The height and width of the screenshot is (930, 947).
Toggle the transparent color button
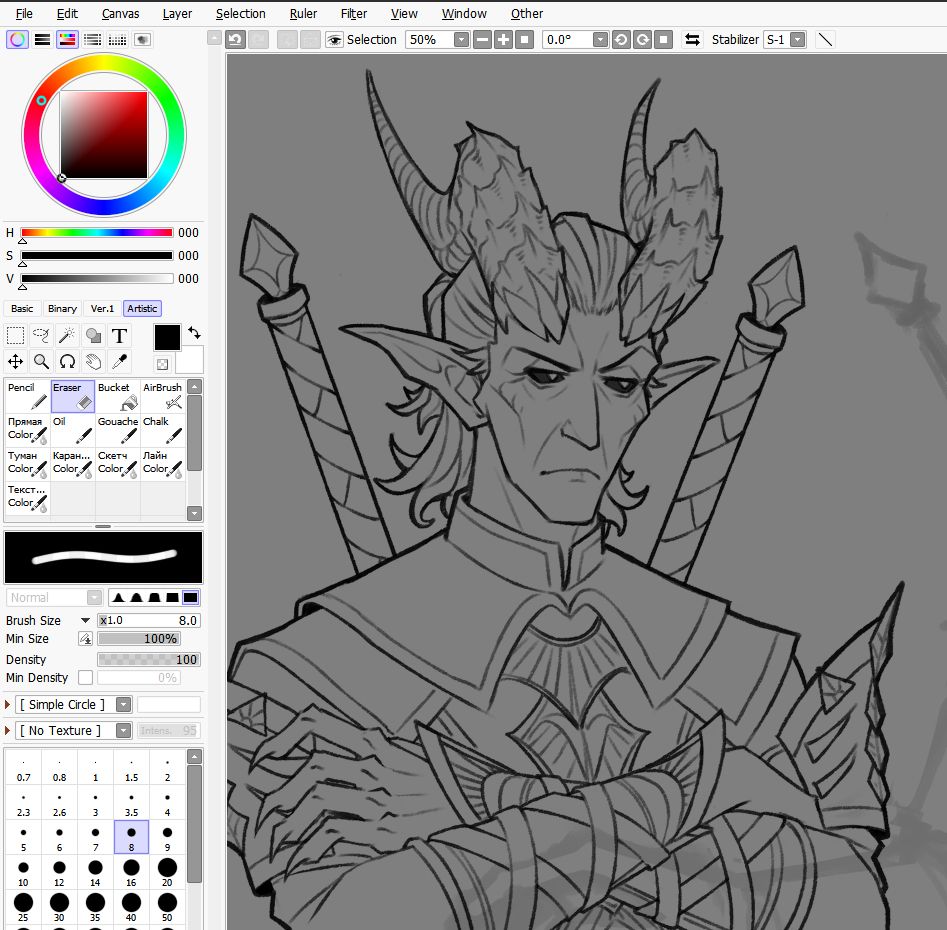click(x=162, y=364)
